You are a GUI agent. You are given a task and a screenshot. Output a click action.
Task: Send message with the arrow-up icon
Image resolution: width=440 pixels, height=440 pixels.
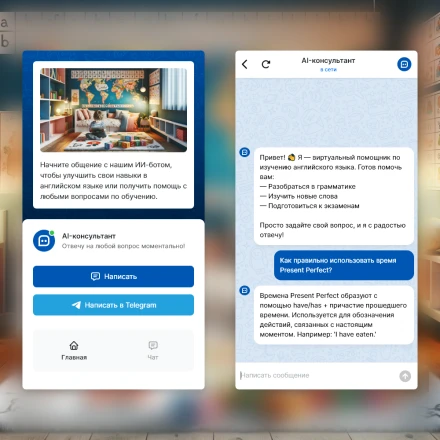coord(405,376)
